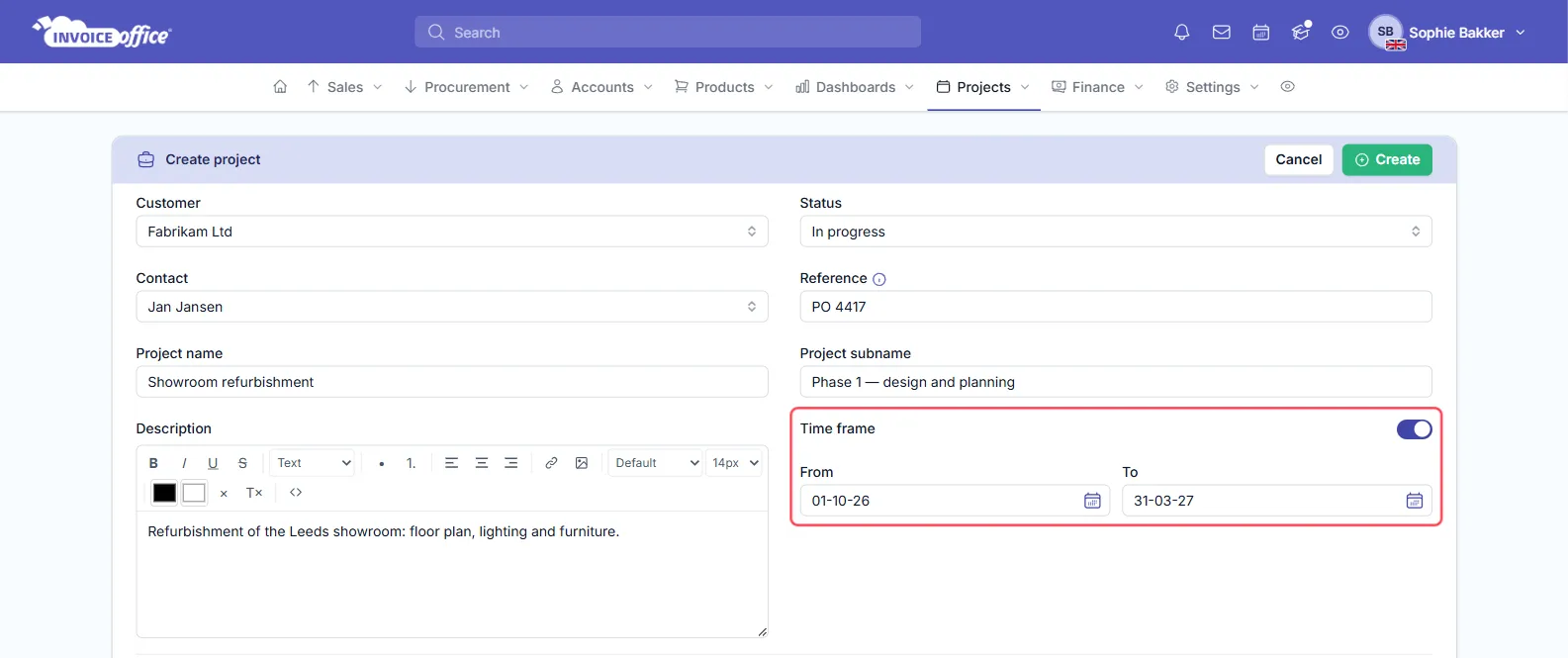Image resolution: width=1568 pixels, height=658 pixels.
Task: Open the Settings menu
Action: 1212,87
